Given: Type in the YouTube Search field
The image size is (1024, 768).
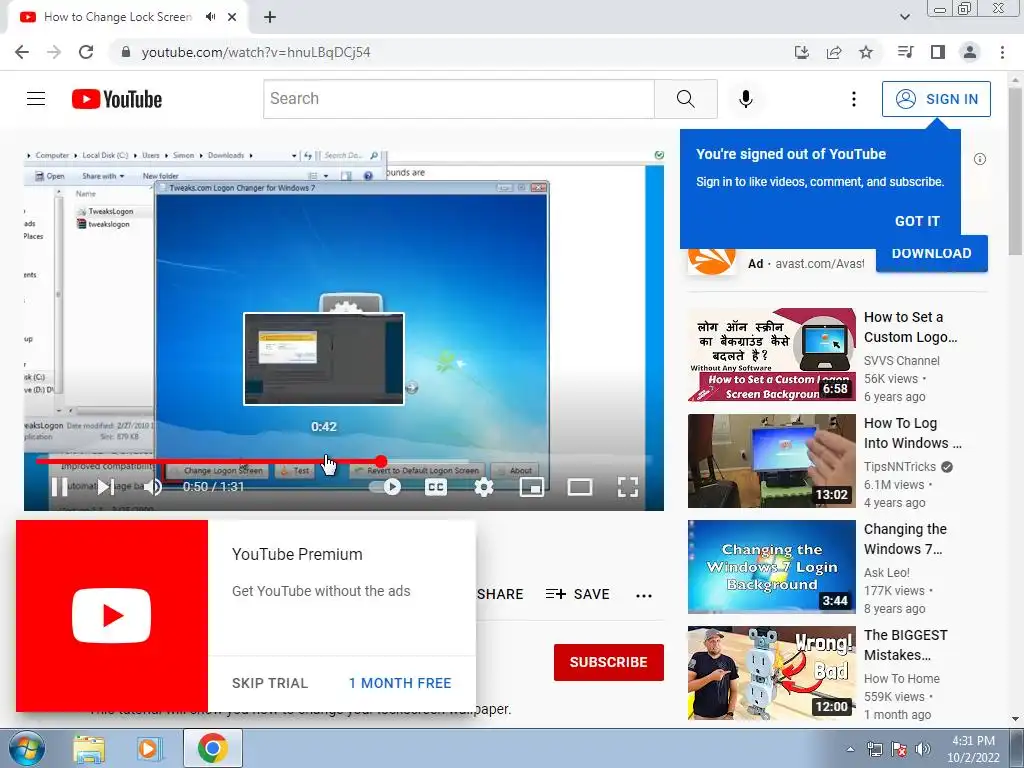Looking at the screenshot, I should [459, 99].
